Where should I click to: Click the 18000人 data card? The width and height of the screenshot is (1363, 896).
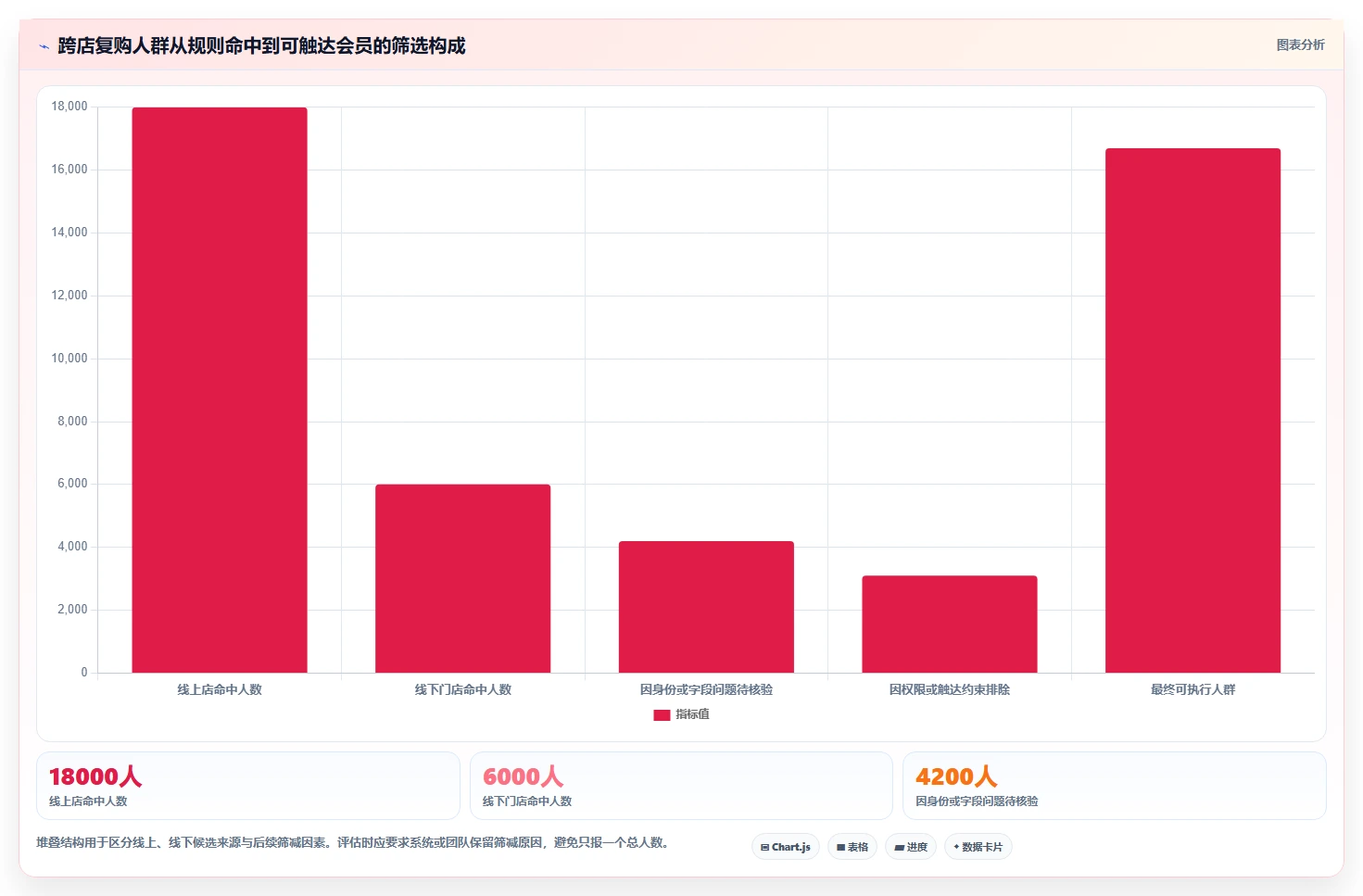[248, 786]
